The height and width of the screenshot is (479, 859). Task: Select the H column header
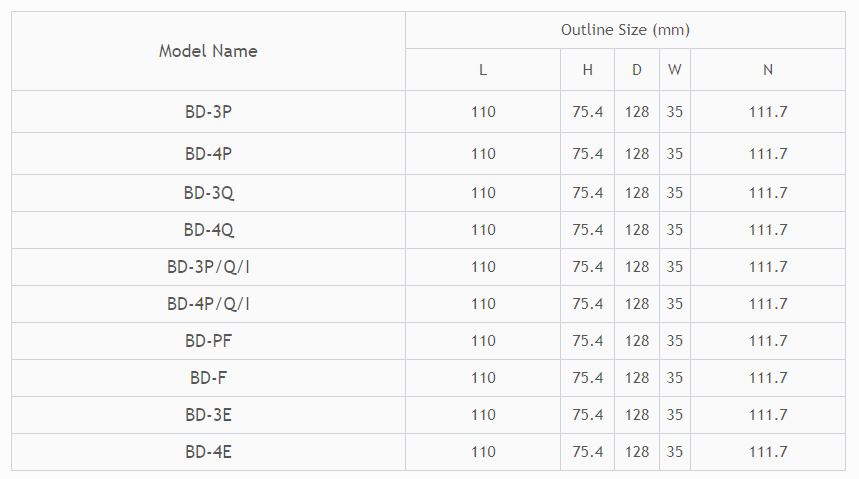tap(588, 70)
